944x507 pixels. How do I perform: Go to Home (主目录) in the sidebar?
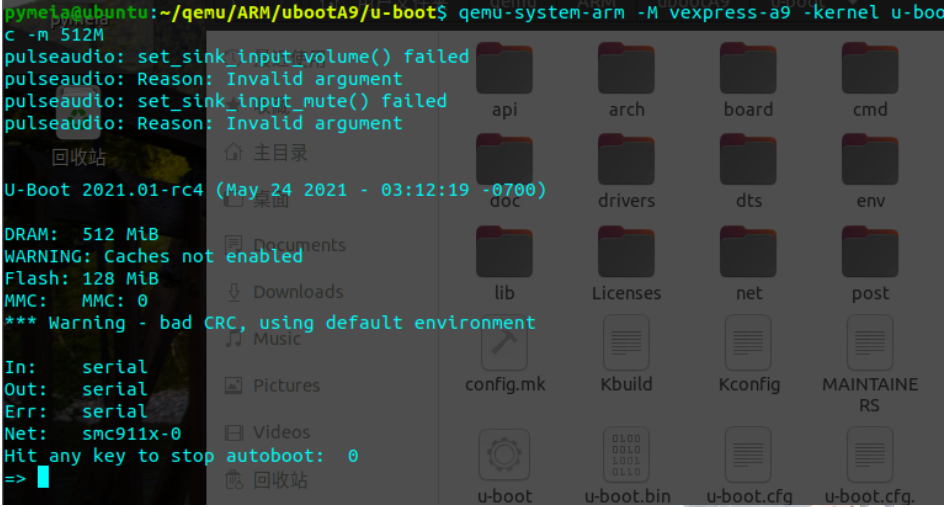[x=266, y=152]
